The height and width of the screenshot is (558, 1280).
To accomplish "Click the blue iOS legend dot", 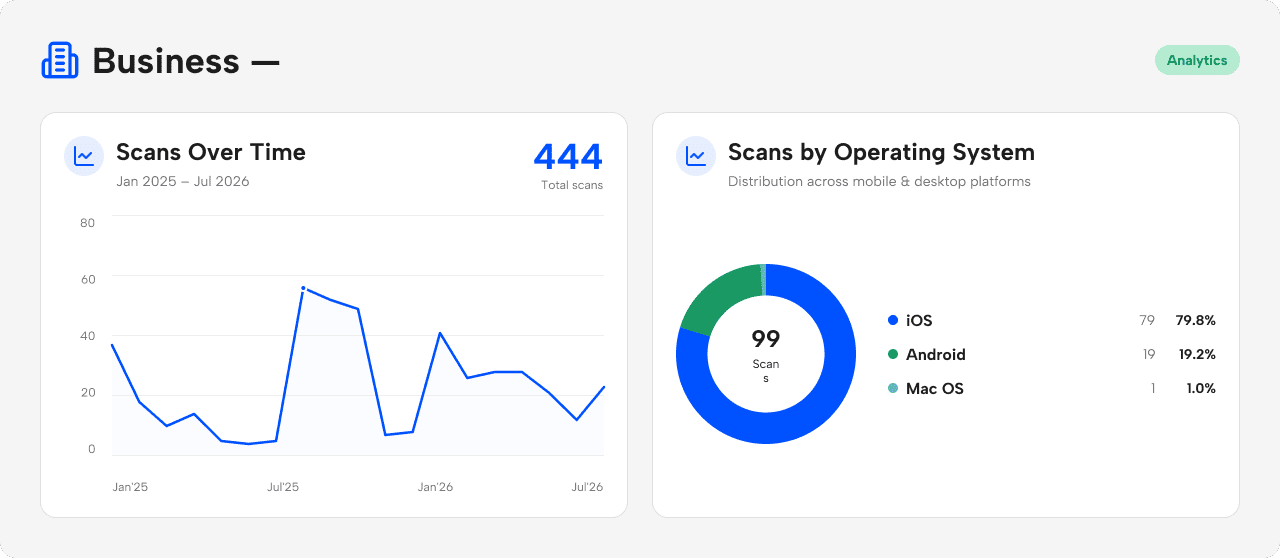I will coord(893,320).
